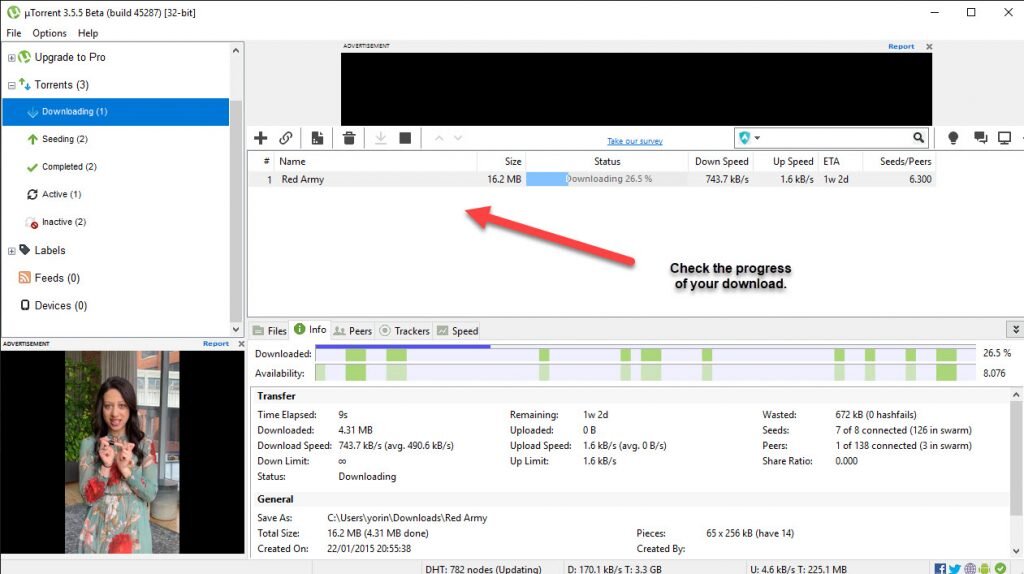The width and height of the screenshot is (1024, 574).
Task: Click the torrent search input field
Action: (837, 138)
